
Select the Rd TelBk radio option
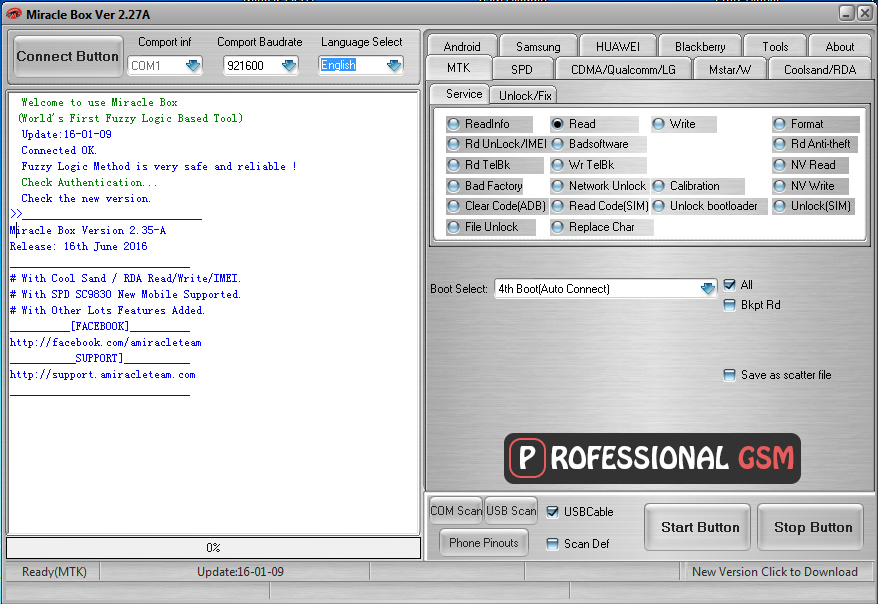(x=494, y=165)
